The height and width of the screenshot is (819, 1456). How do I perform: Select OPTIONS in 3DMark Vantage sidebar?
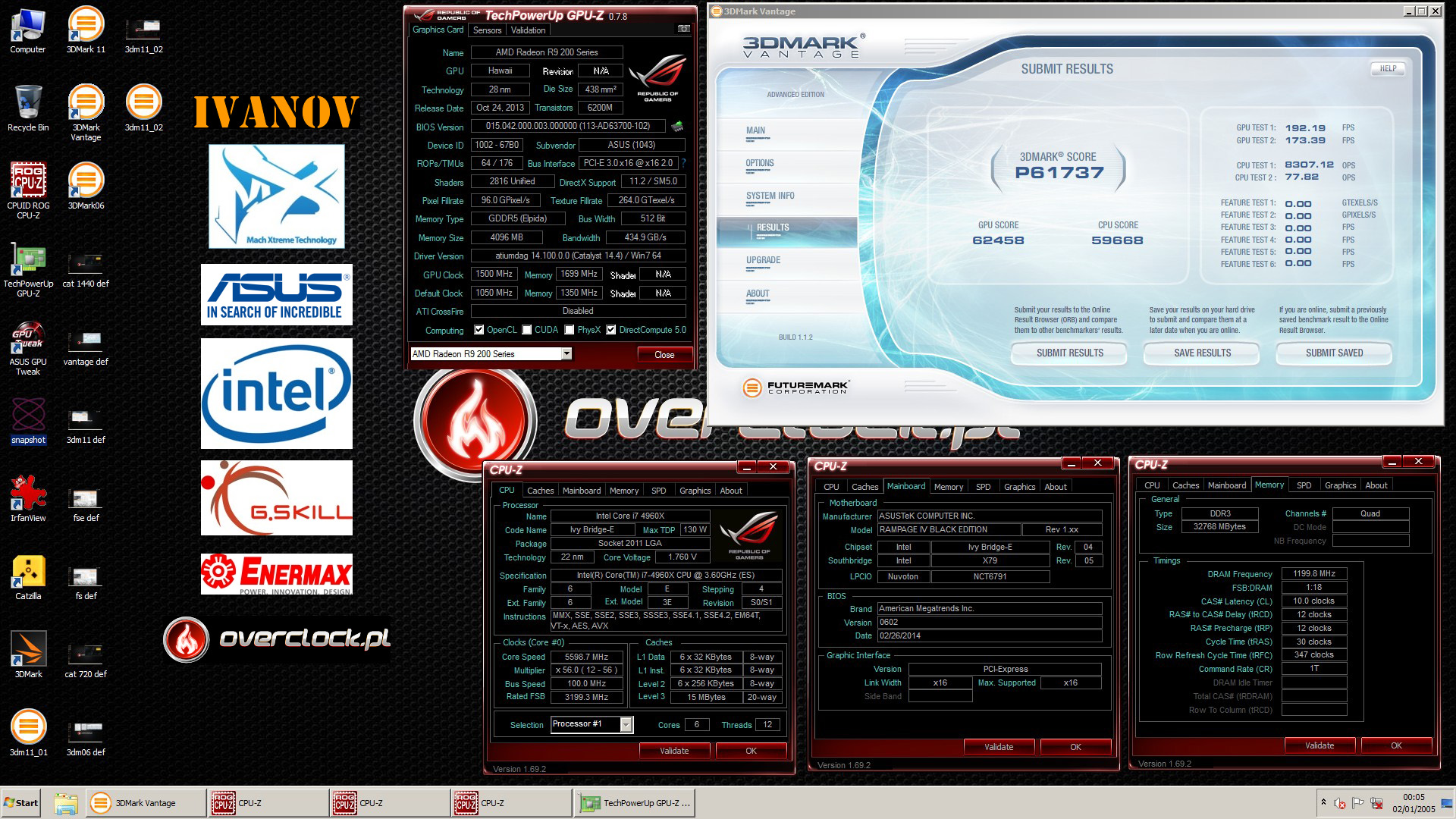[760, 164]
